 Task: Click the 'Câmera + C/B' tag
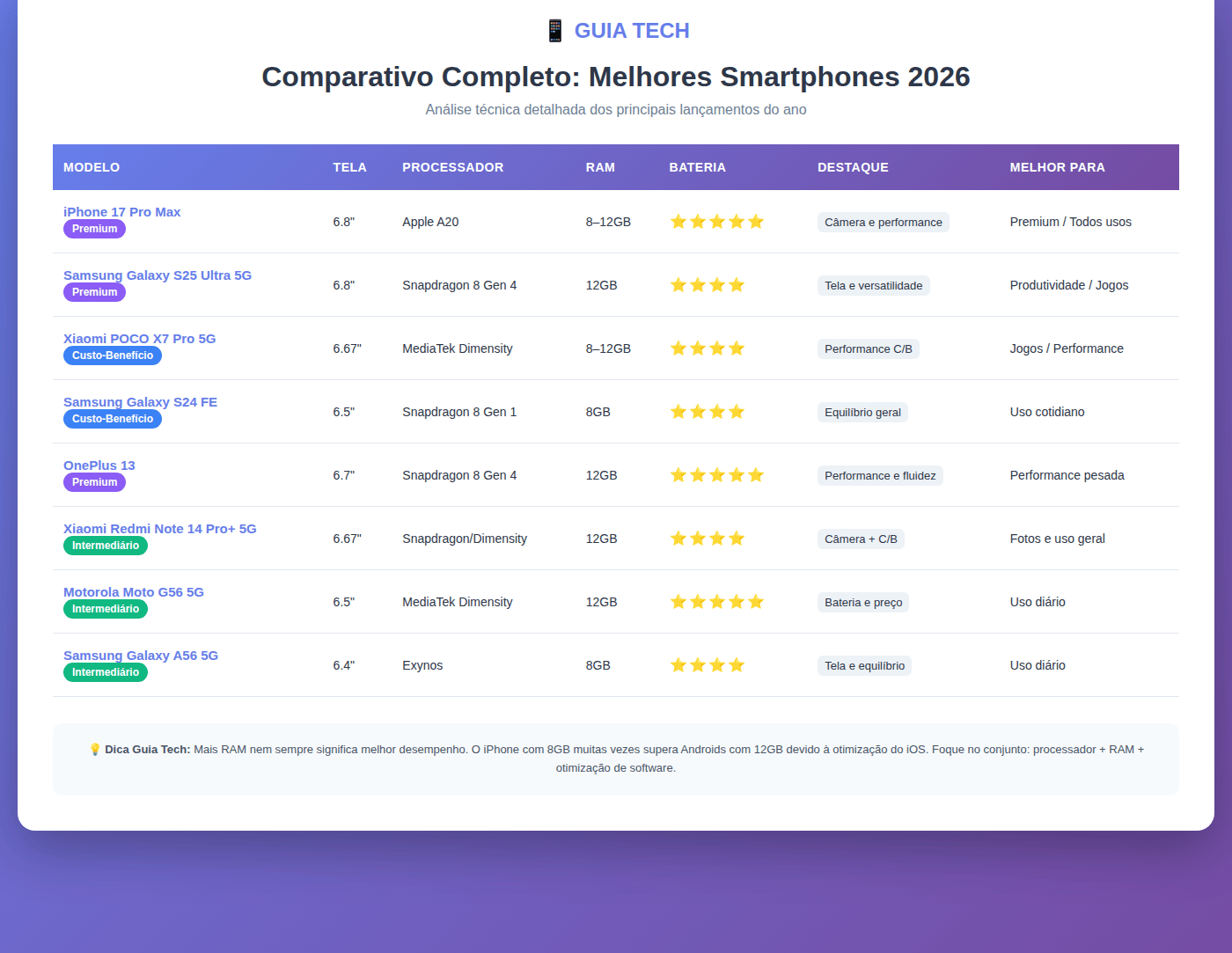861,539
